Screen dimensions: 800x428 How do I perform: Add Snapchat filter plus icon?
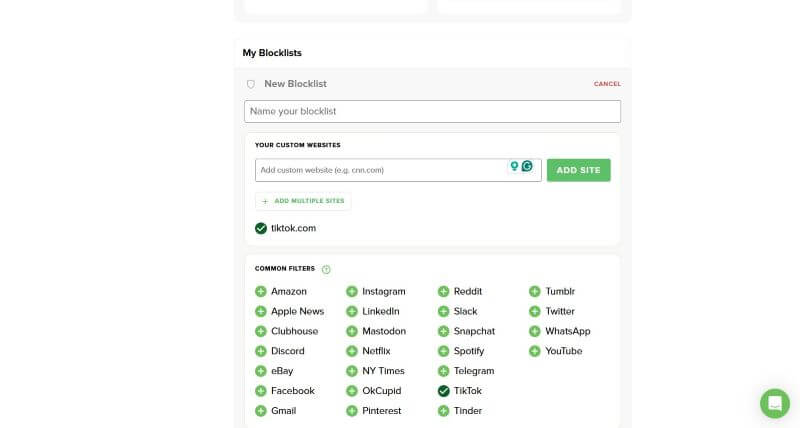click(443, 331)
